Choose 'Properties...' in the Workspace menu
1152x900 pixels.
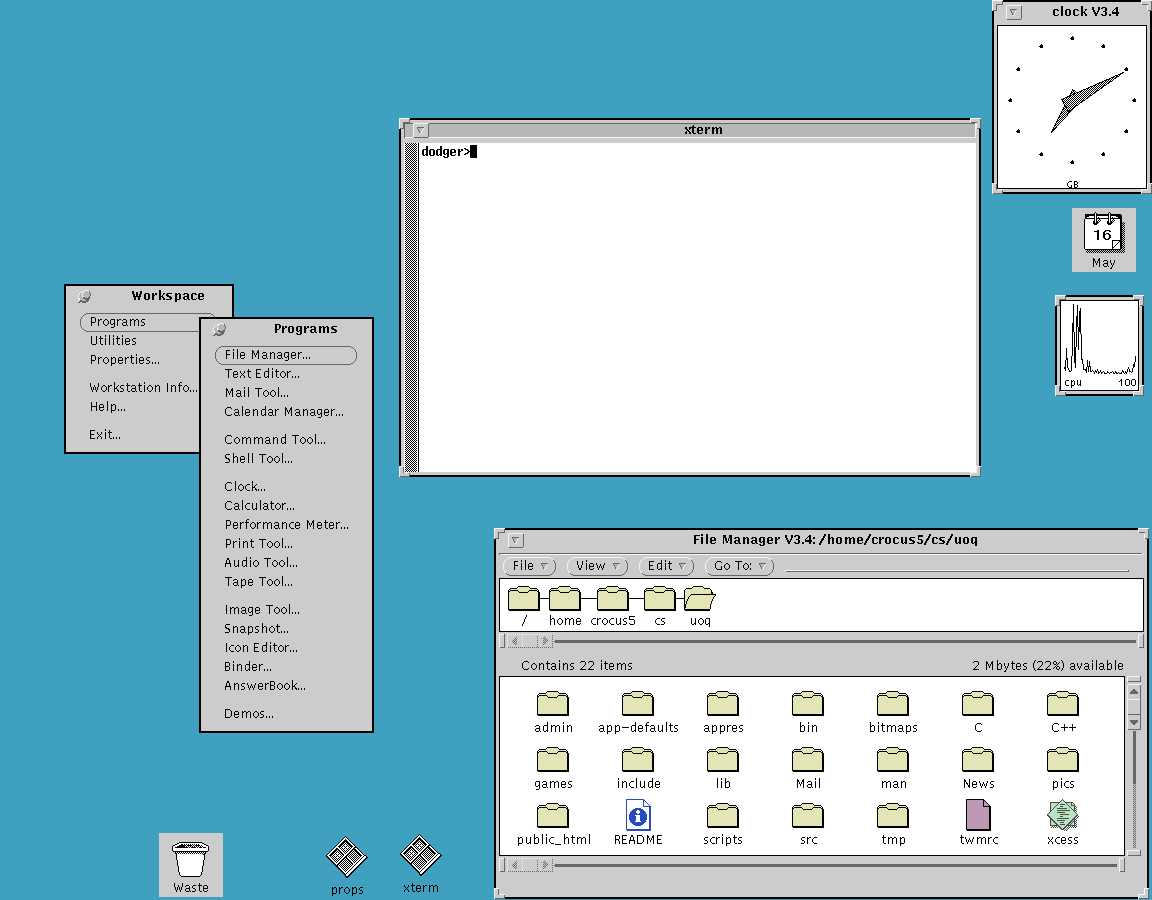point(123,359)
